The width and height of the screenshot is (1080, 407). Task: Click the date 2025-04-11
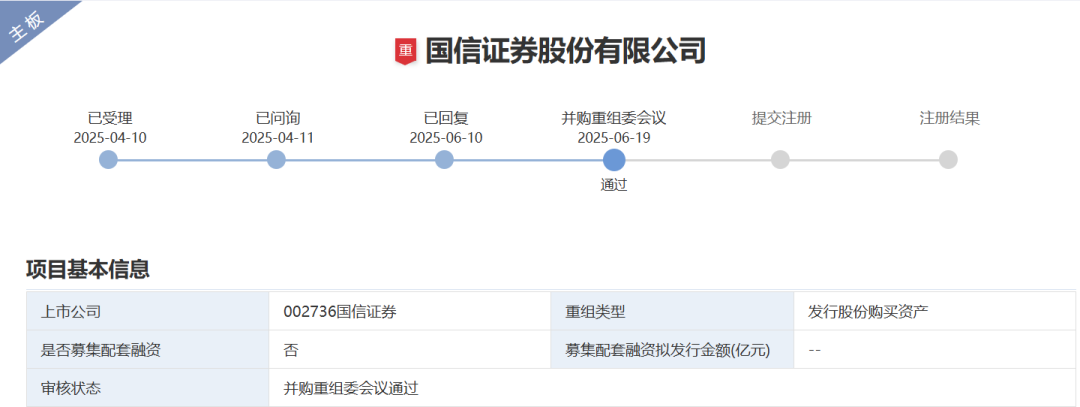(x=278, y=138)
